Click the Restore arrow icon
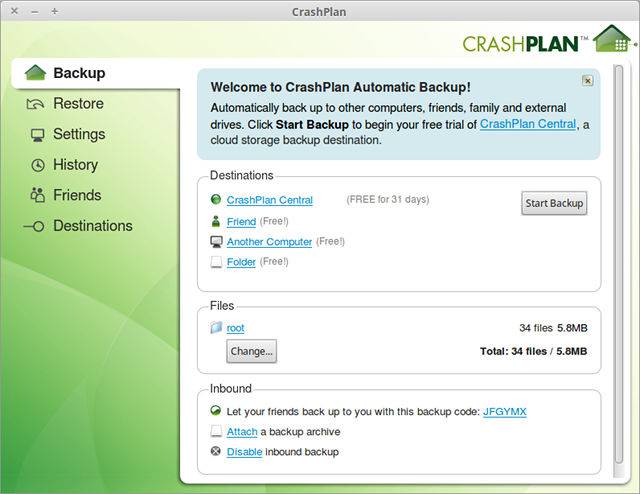640x494 pixels. pyautogui.click(x=35, y=104)
